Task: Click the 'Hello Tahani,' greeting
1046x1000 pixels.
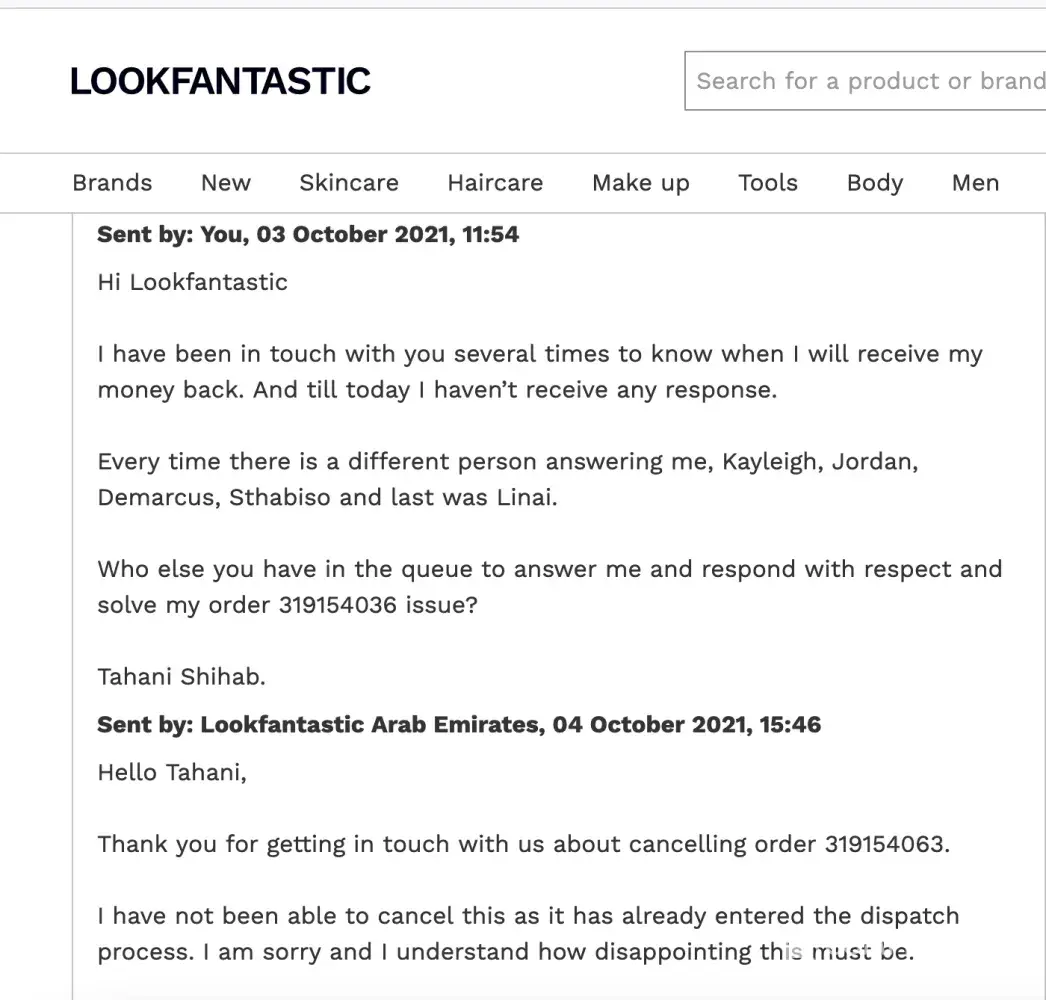Action: pyautogui.click(x=171, y=773)
